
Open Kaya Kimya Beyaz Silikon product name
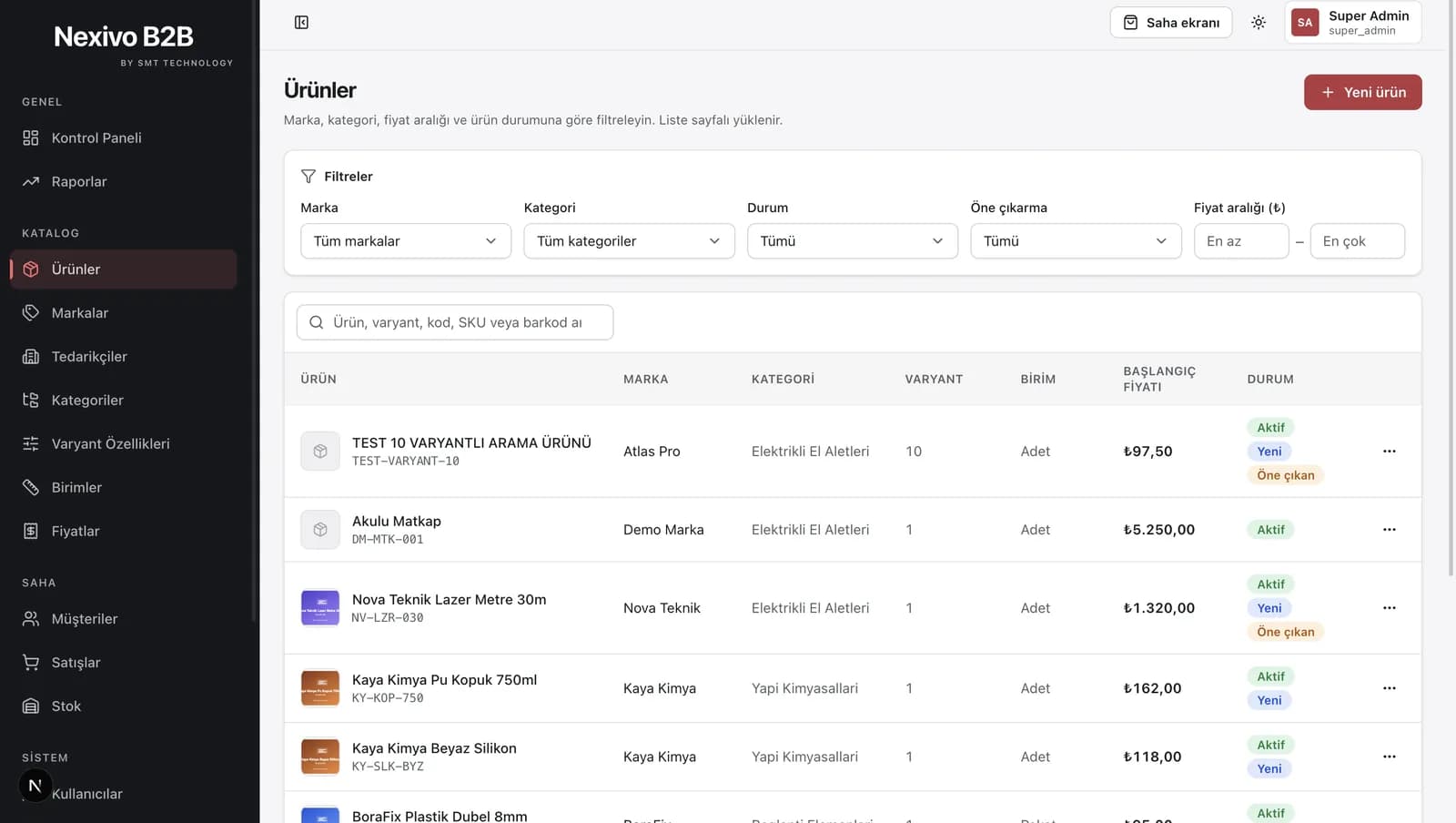tap(434, 747)
